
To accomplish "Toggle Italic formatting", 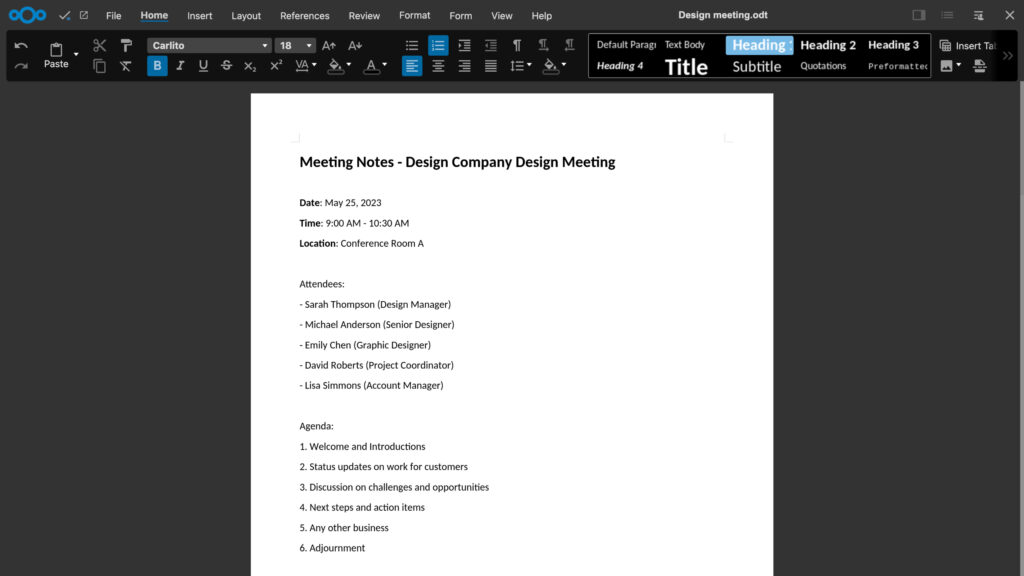I will click(180, 66).
